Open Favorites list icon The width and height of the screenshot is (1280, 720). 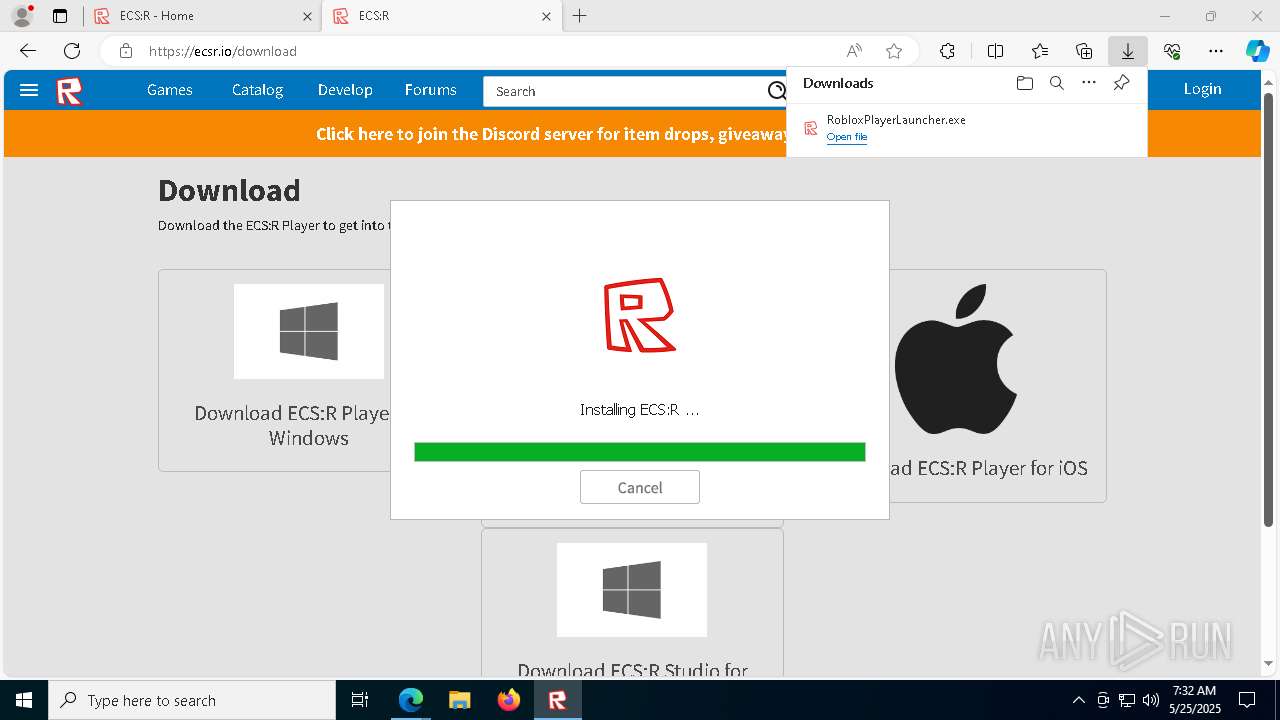click(x=1040, y=51)
